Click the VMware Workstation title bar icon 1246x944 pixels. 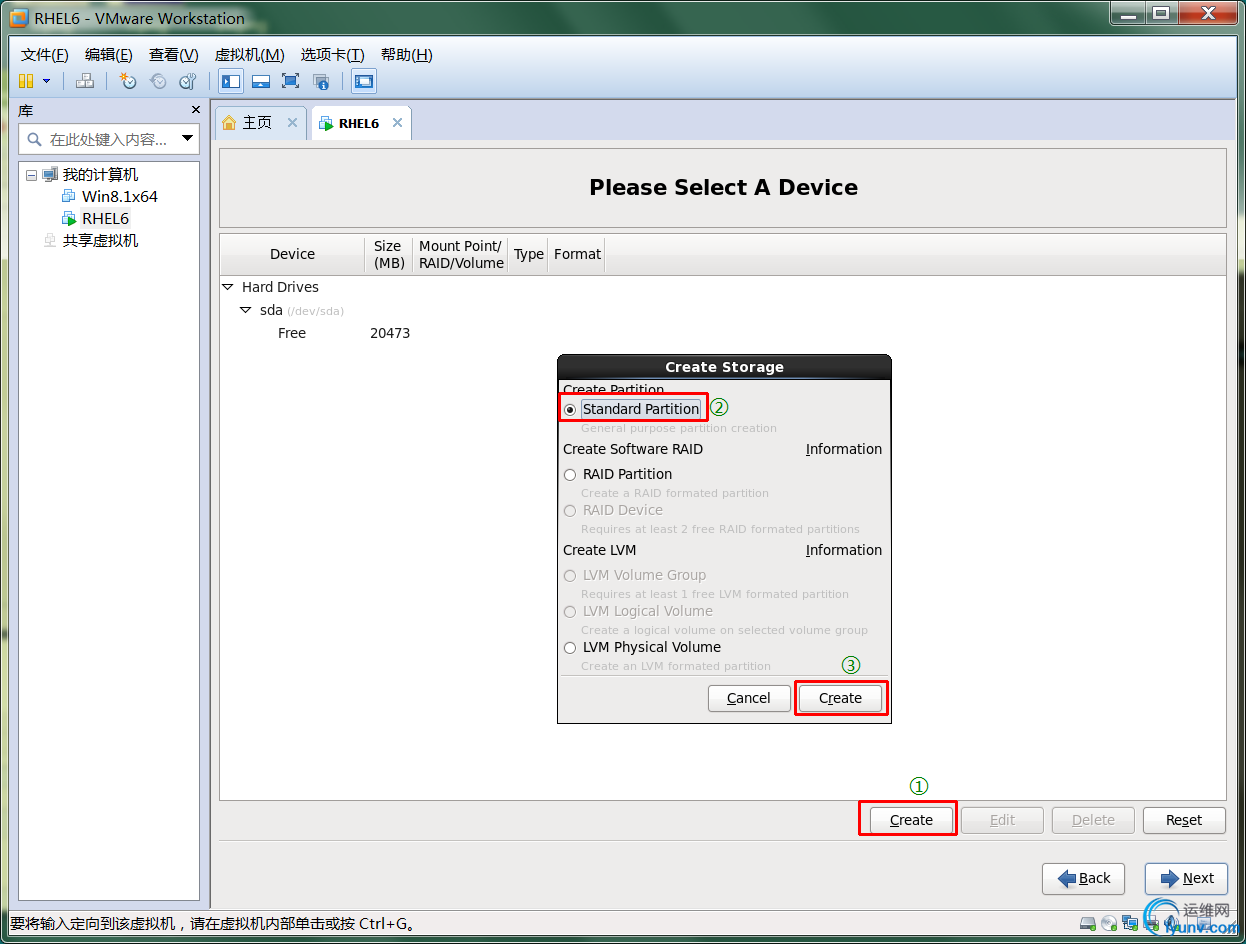(19, 18)
